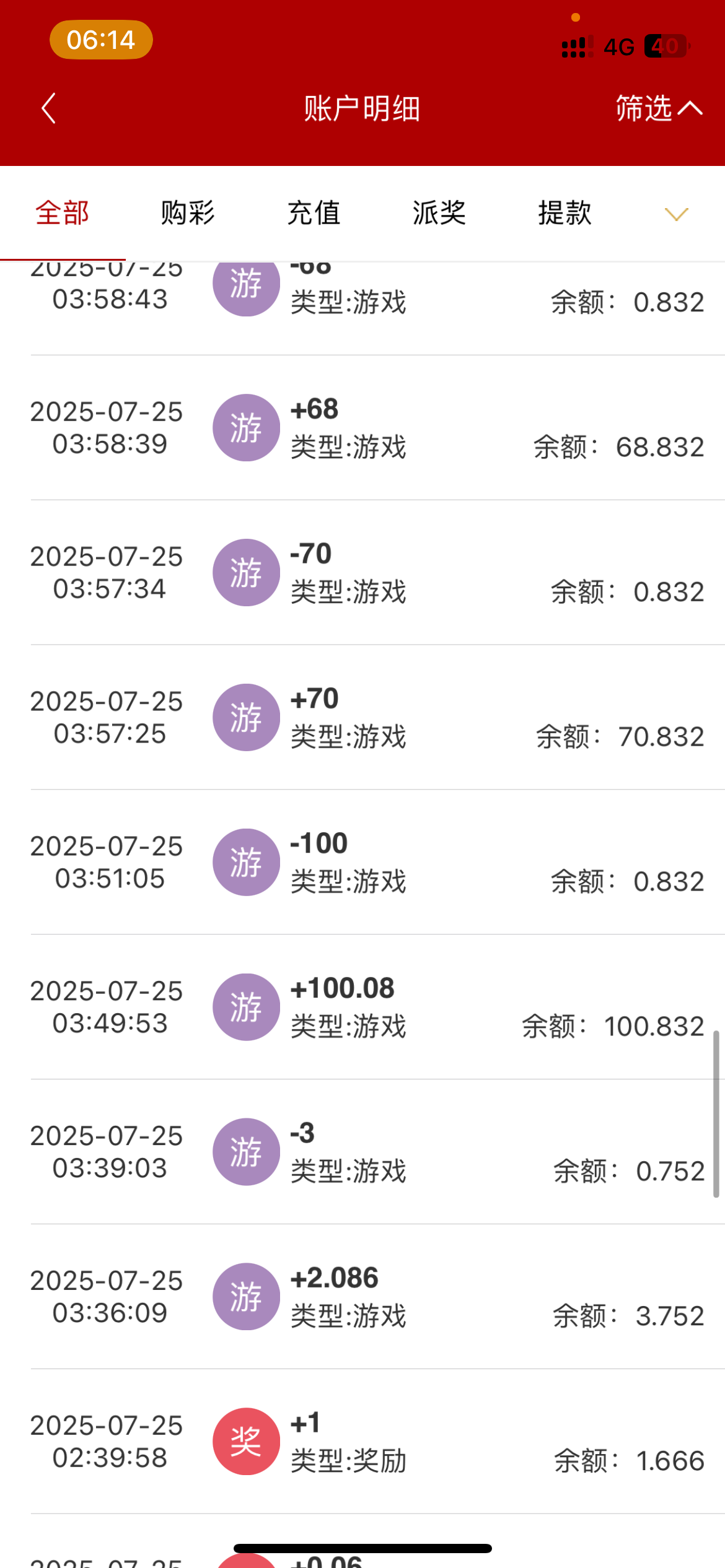Tap the back arrow in header

[49, 109]
